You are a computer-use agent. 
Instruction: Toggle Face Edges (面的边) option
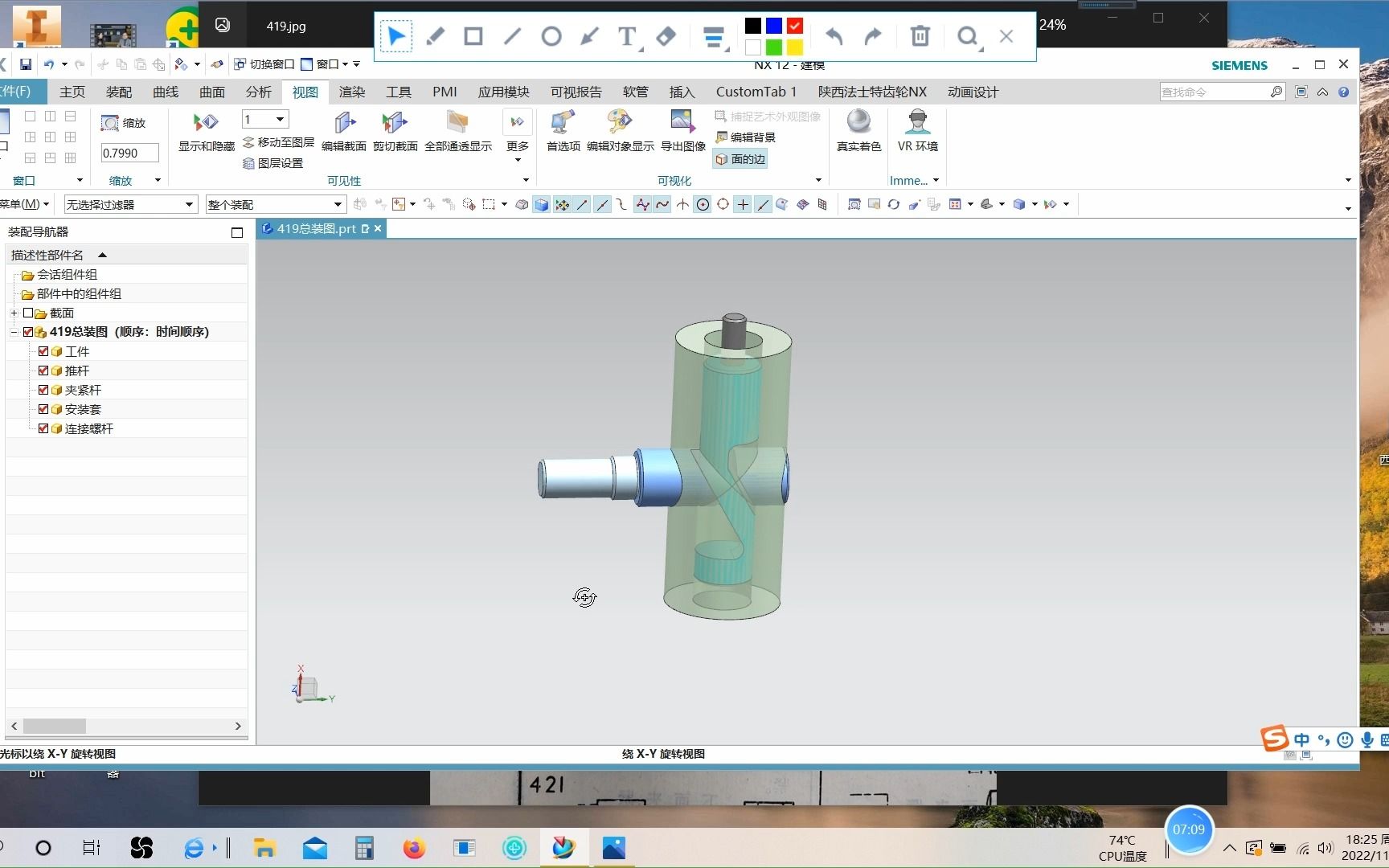coord(740,159)
